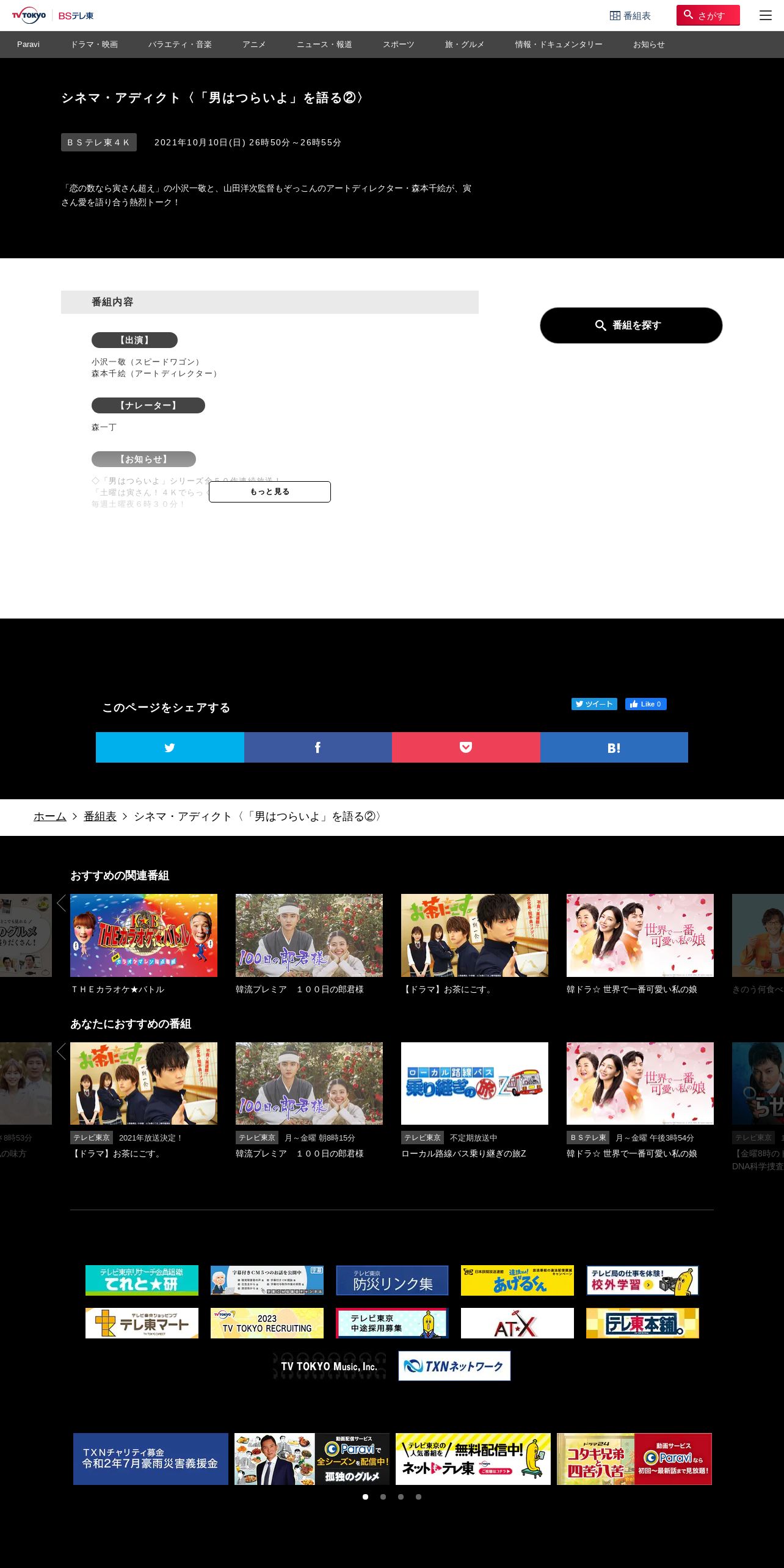This screenshot has width=784, height=1568.
Task: Open 字幕付きCM banner
Action: (267, 1280)
